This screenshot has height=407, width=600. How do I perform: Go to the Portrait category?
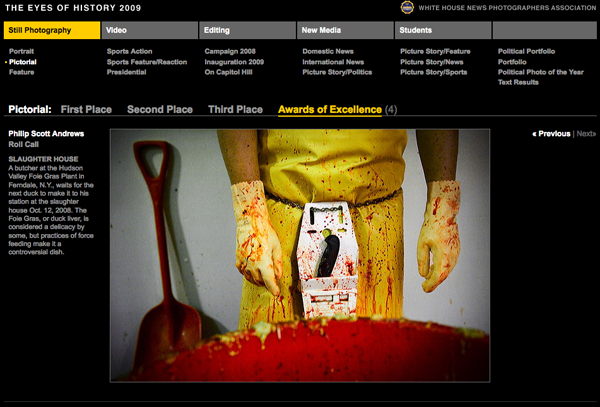[22, 50]
